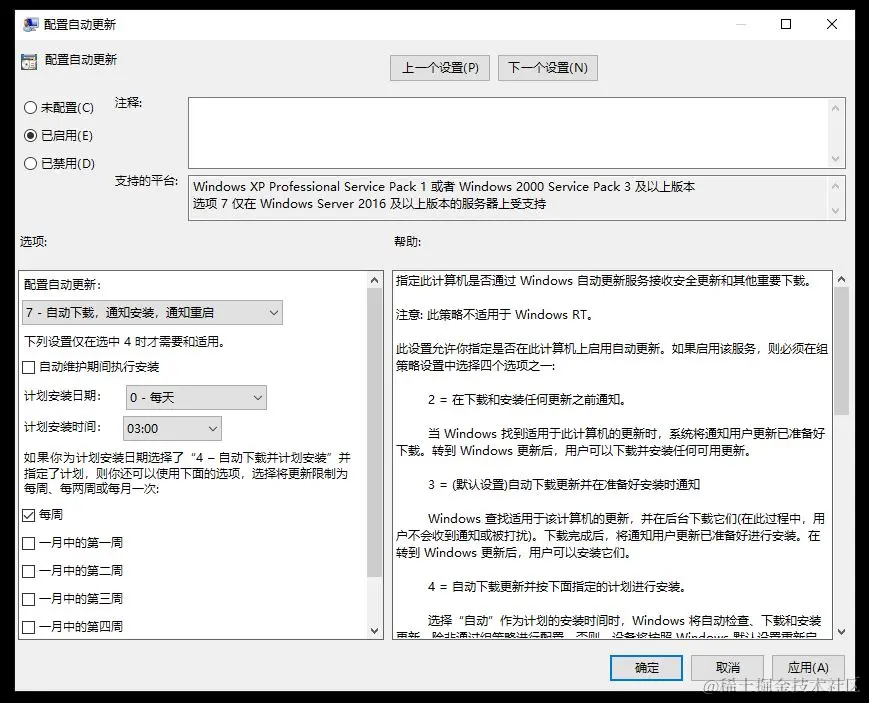The image size is (869, 703).
Task: Go to next setting 下一个设置(N)
Action: pyautogui.click(x=548, y=68)
